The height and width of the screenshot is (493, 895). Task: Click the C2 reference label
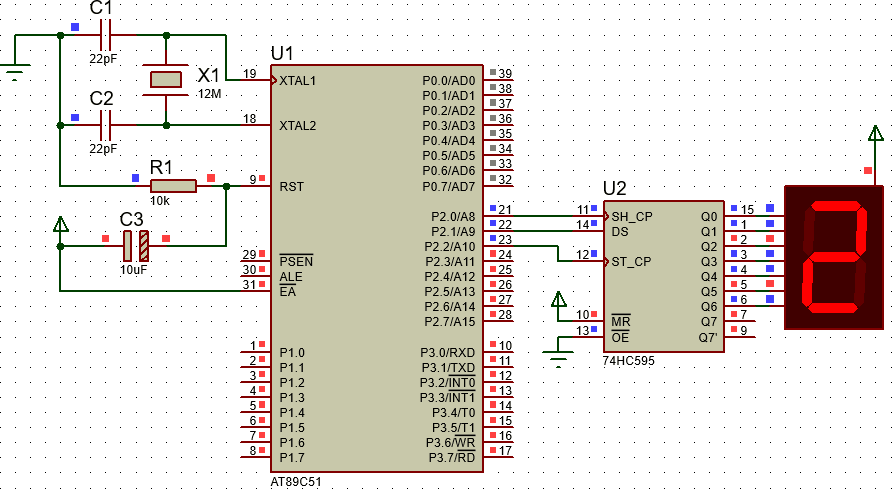102,98
